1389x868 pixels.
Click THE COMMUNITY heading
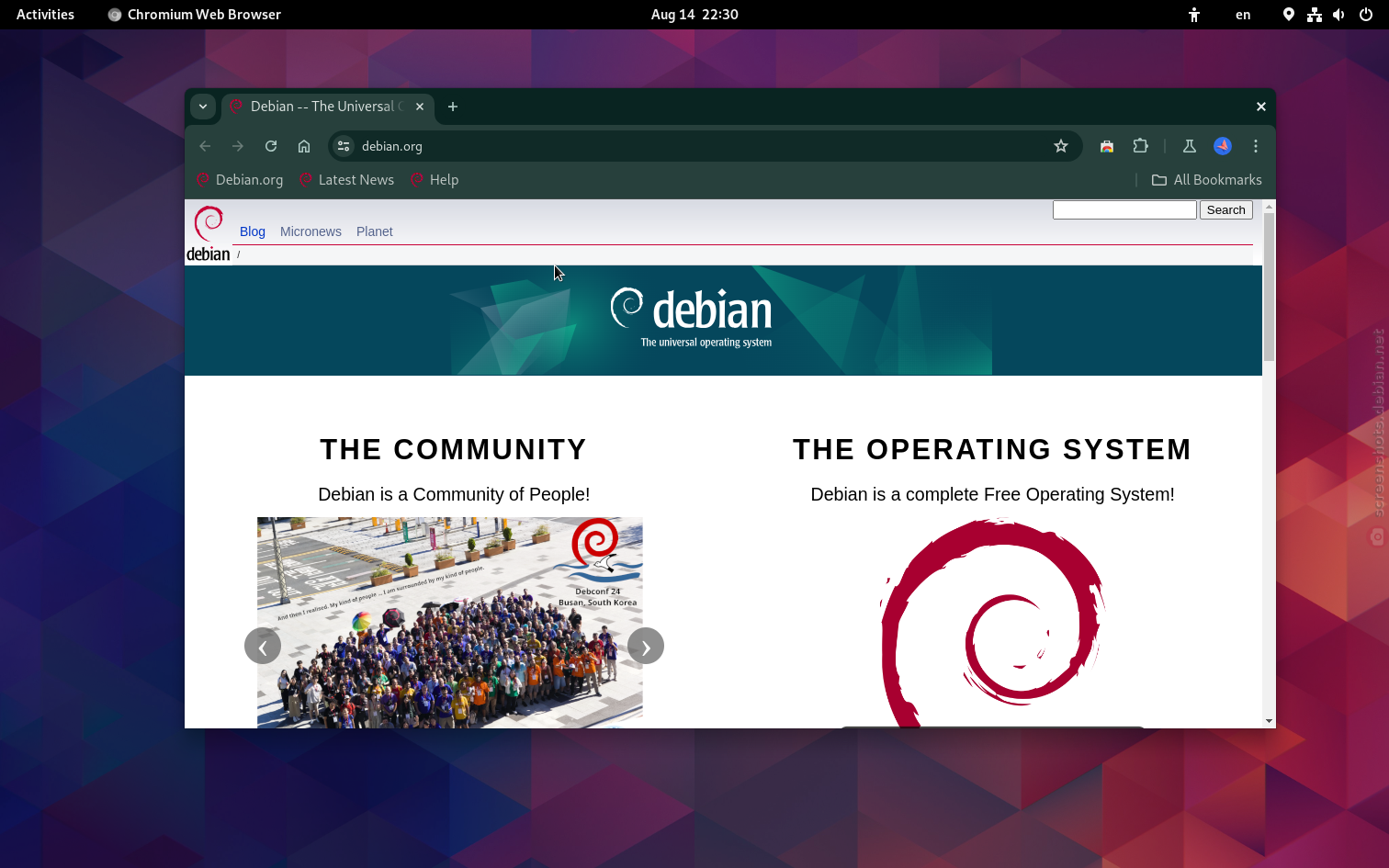[x=454, y=449]
